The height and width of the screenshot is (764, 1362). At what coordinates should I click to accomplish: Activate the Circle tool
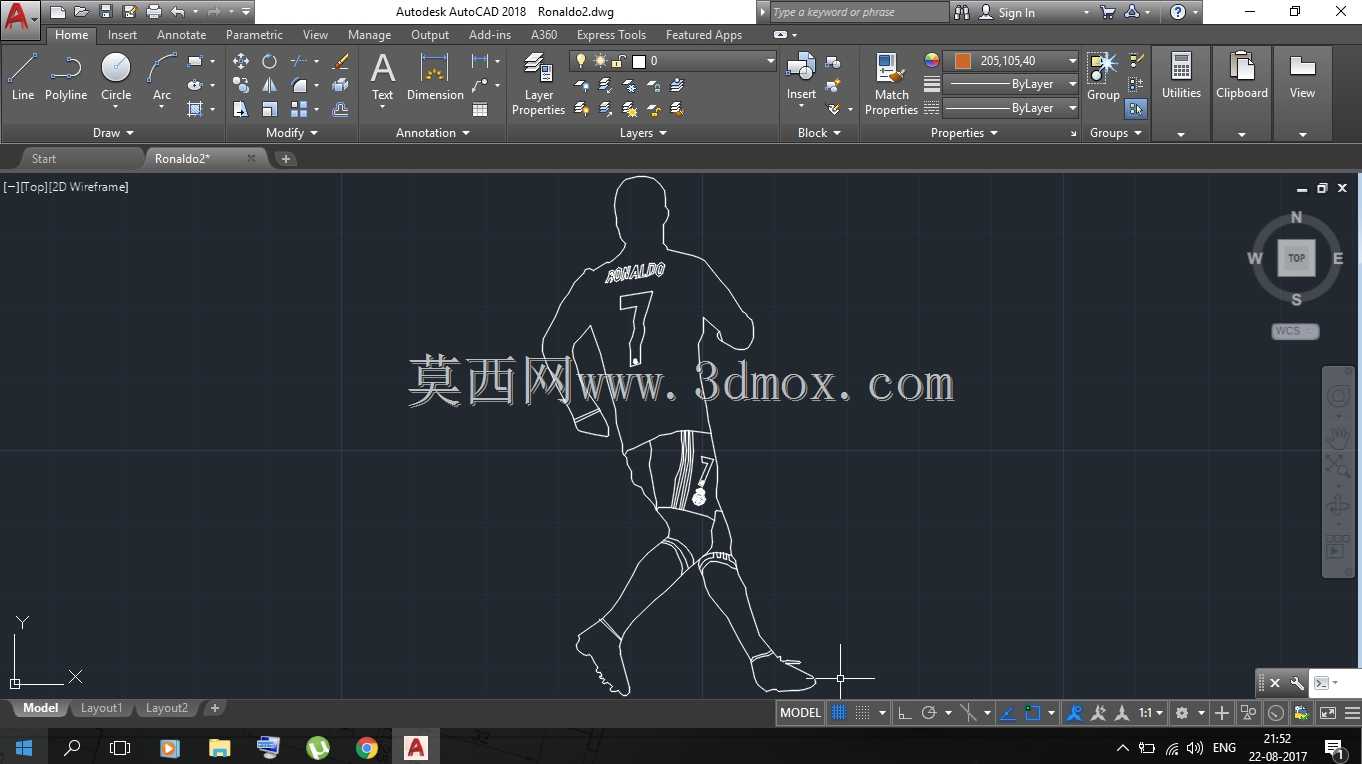[116, 78]
